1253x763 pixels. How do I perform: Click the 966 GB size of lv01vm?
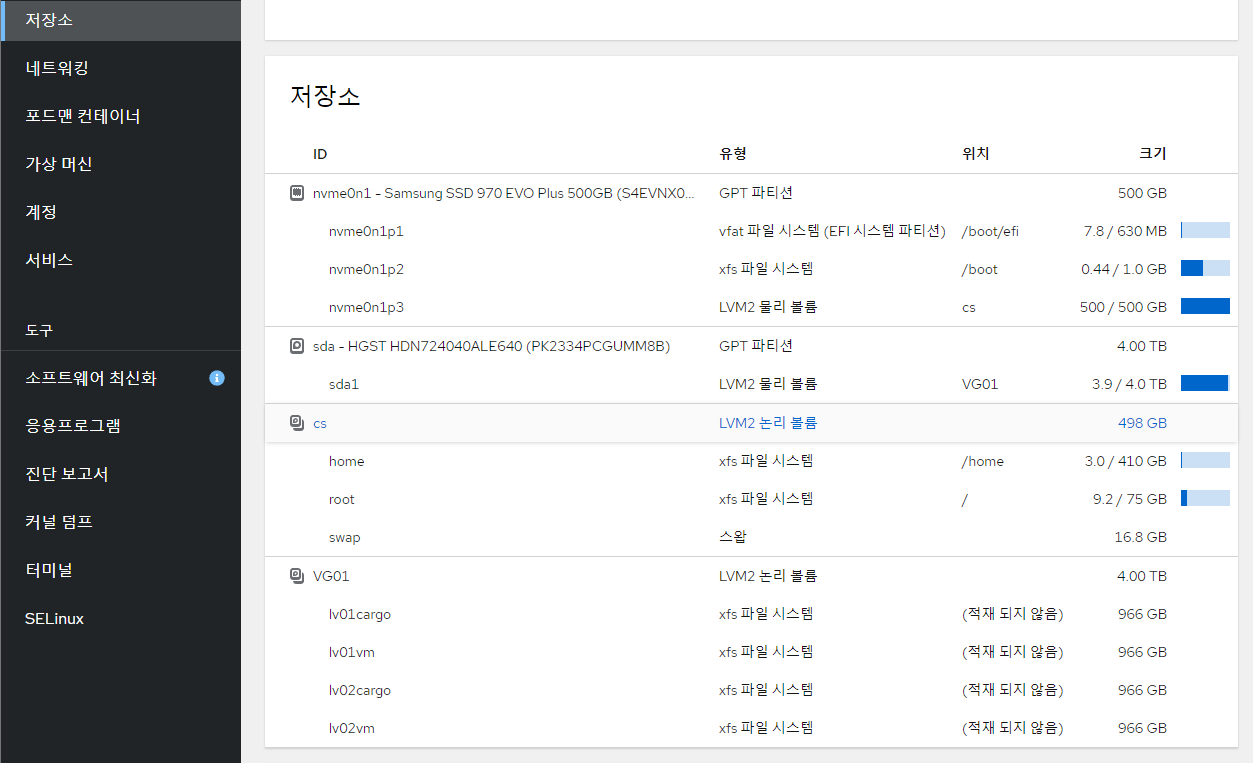[1142, 652]
